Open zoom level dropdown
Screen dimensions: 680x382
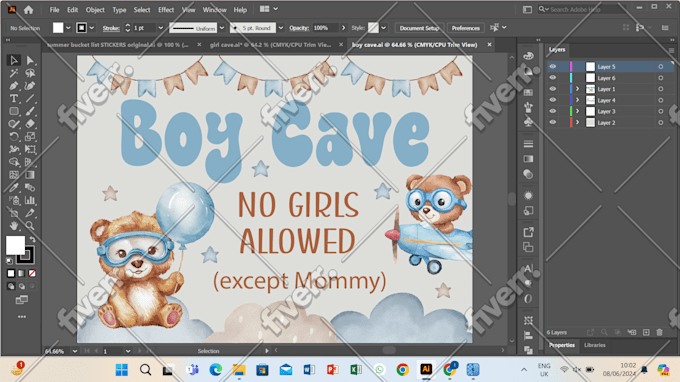75,351
